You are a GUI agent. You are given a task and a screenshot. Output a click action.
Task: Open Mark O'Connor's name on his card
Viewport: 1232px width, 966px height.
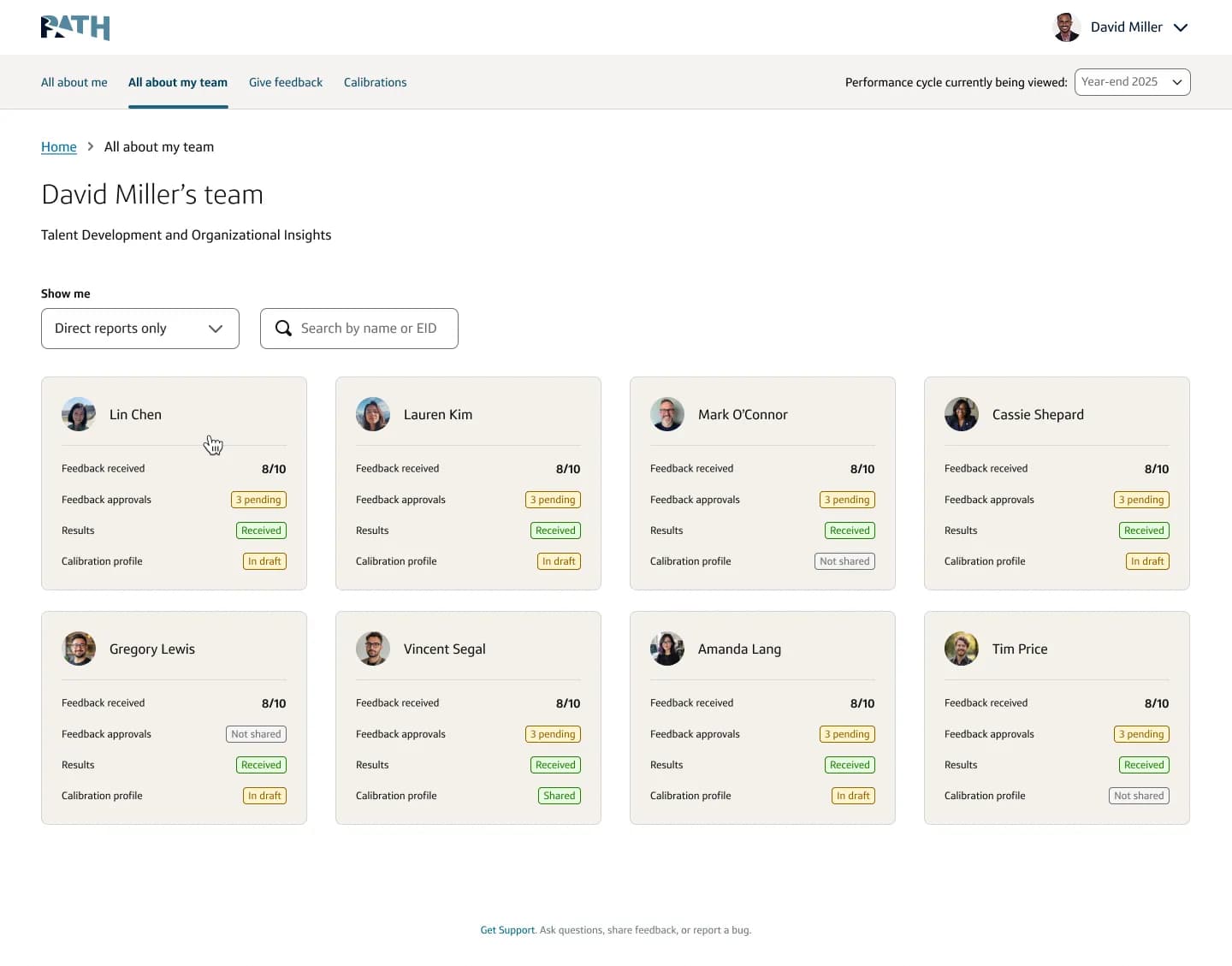[x=743, y=414]
